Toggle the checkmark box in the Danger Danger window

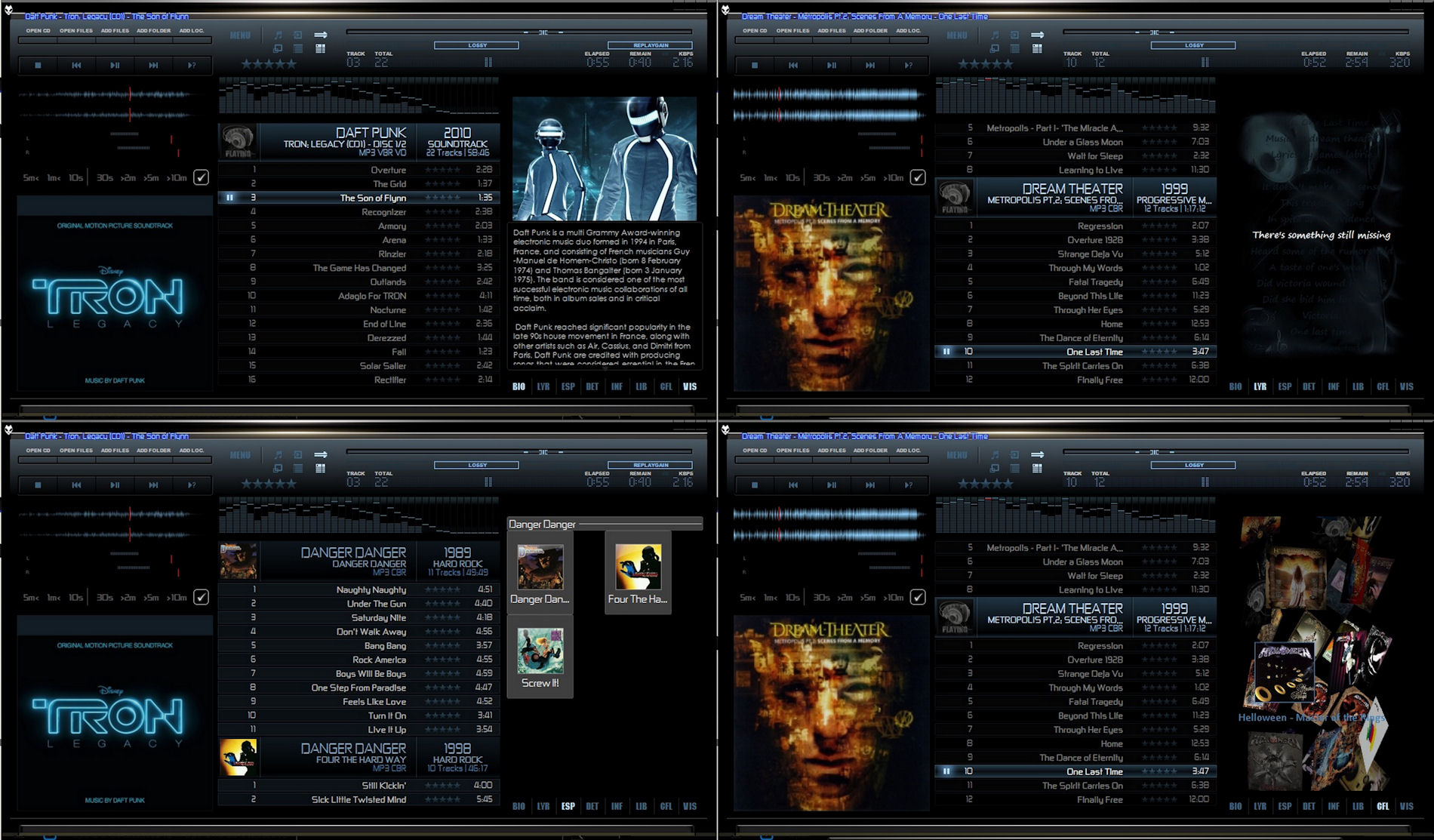pos(201,597)
